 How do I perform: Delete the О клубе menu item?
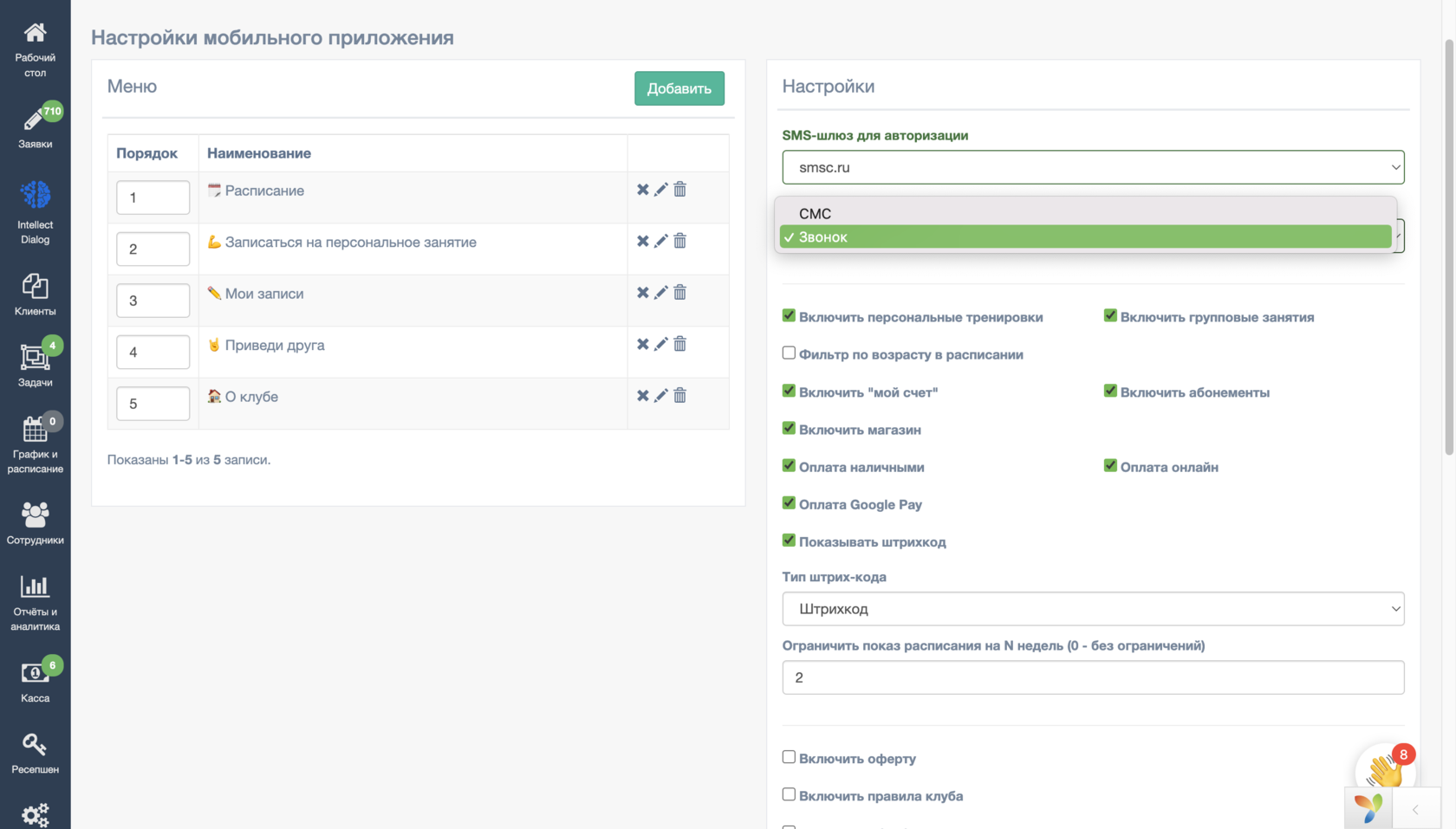(x=680, y=395)
